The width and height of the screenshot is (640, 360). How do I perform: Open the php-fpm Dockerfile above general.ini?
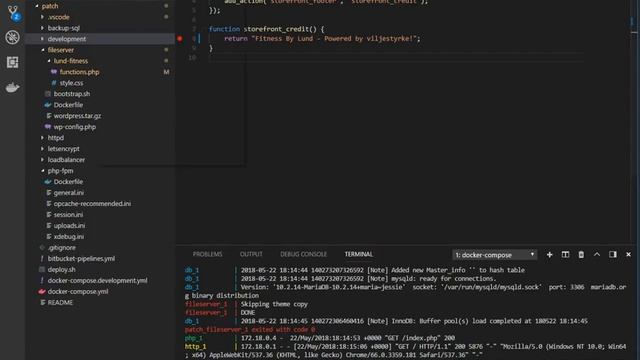68,182
